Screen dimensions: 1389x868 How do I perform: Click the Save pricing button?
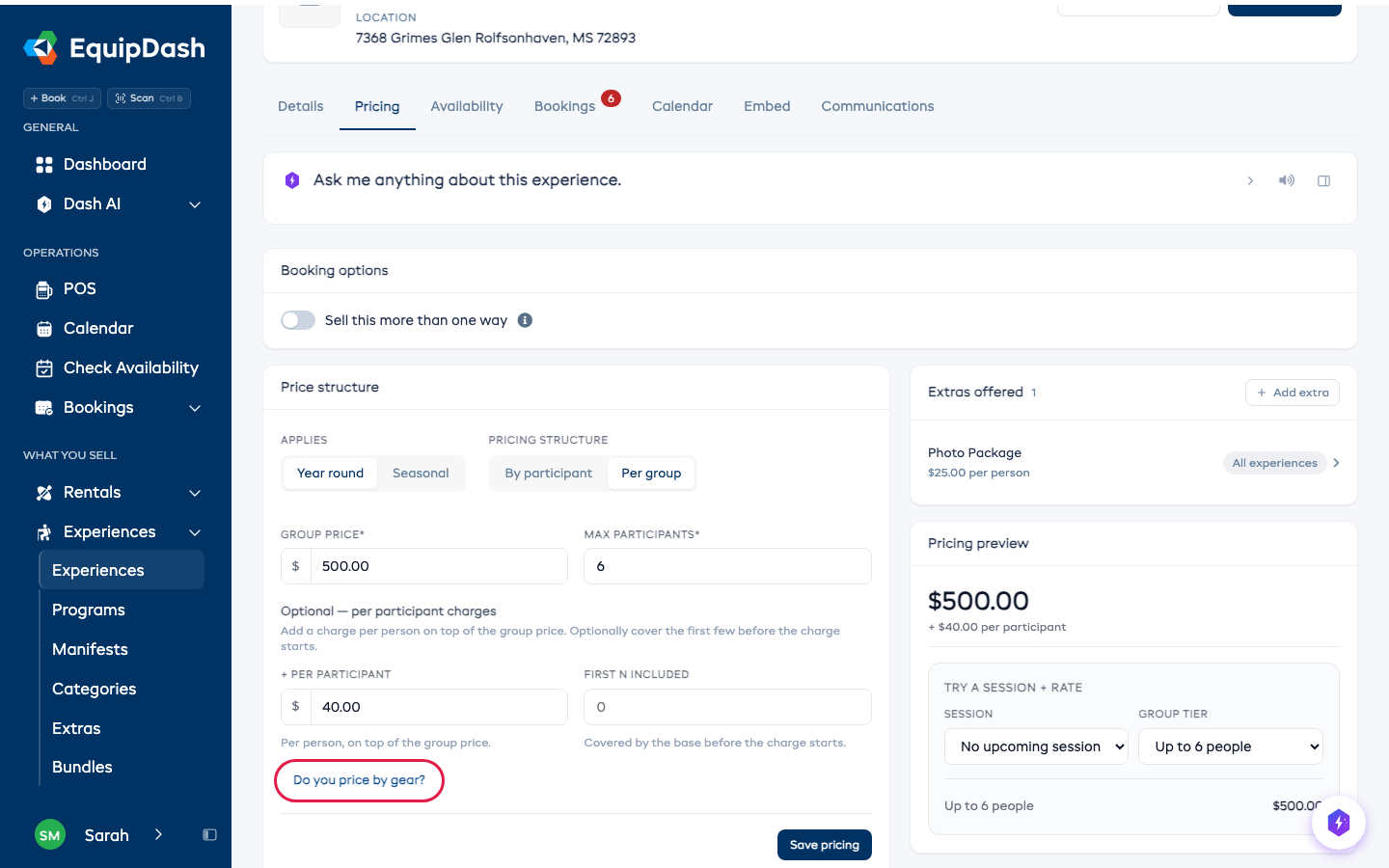825,845
